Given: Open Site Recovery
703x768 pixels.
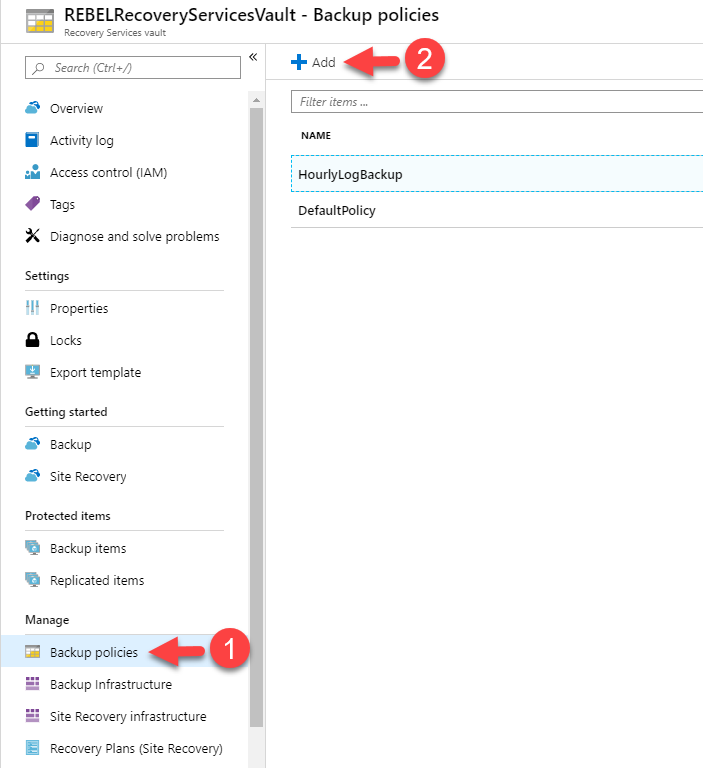Looking at the screenshot, I should click(x=88, y=477).
